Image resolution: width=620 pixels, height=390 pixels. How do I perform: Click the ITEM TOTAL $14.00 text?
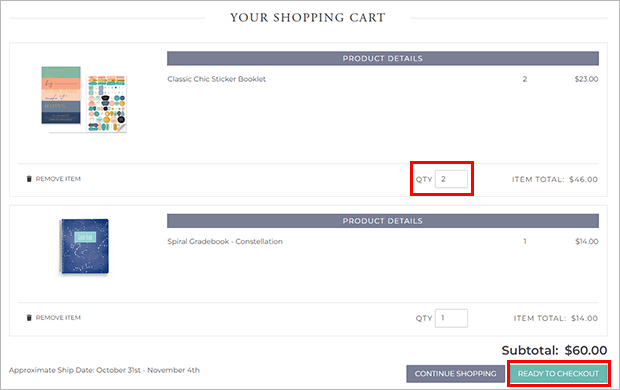click(x=556, y=318)
